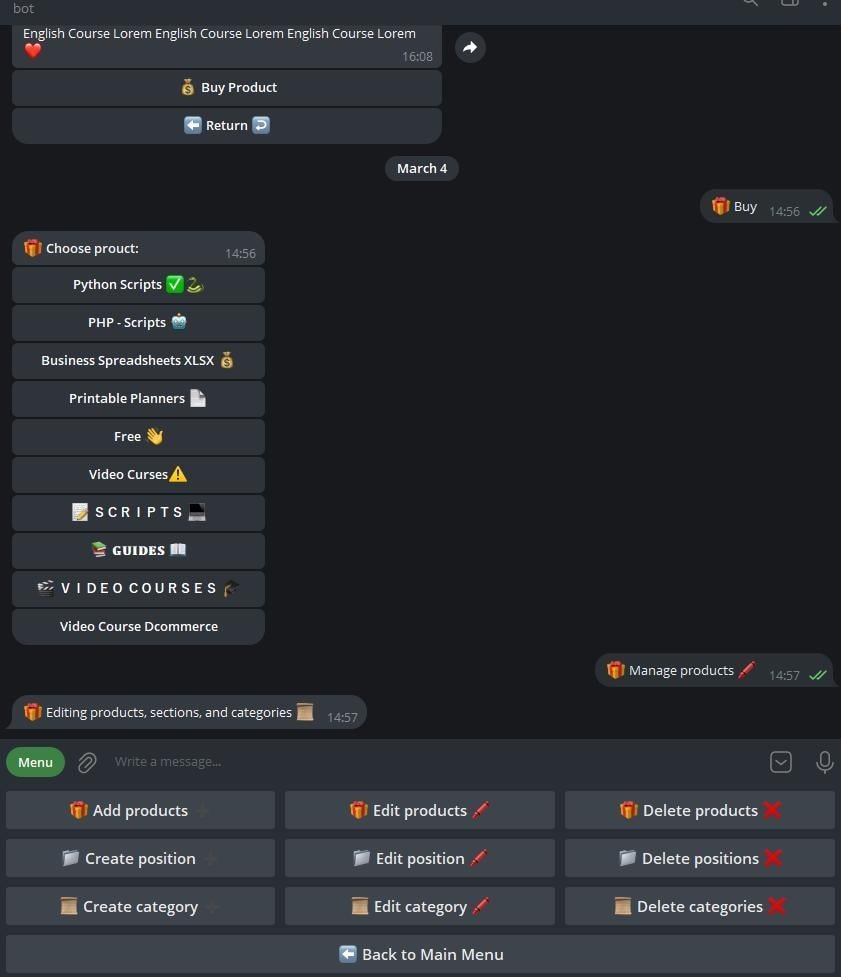
Task: Open the search icon in chat header
Action: coord(751,2)
